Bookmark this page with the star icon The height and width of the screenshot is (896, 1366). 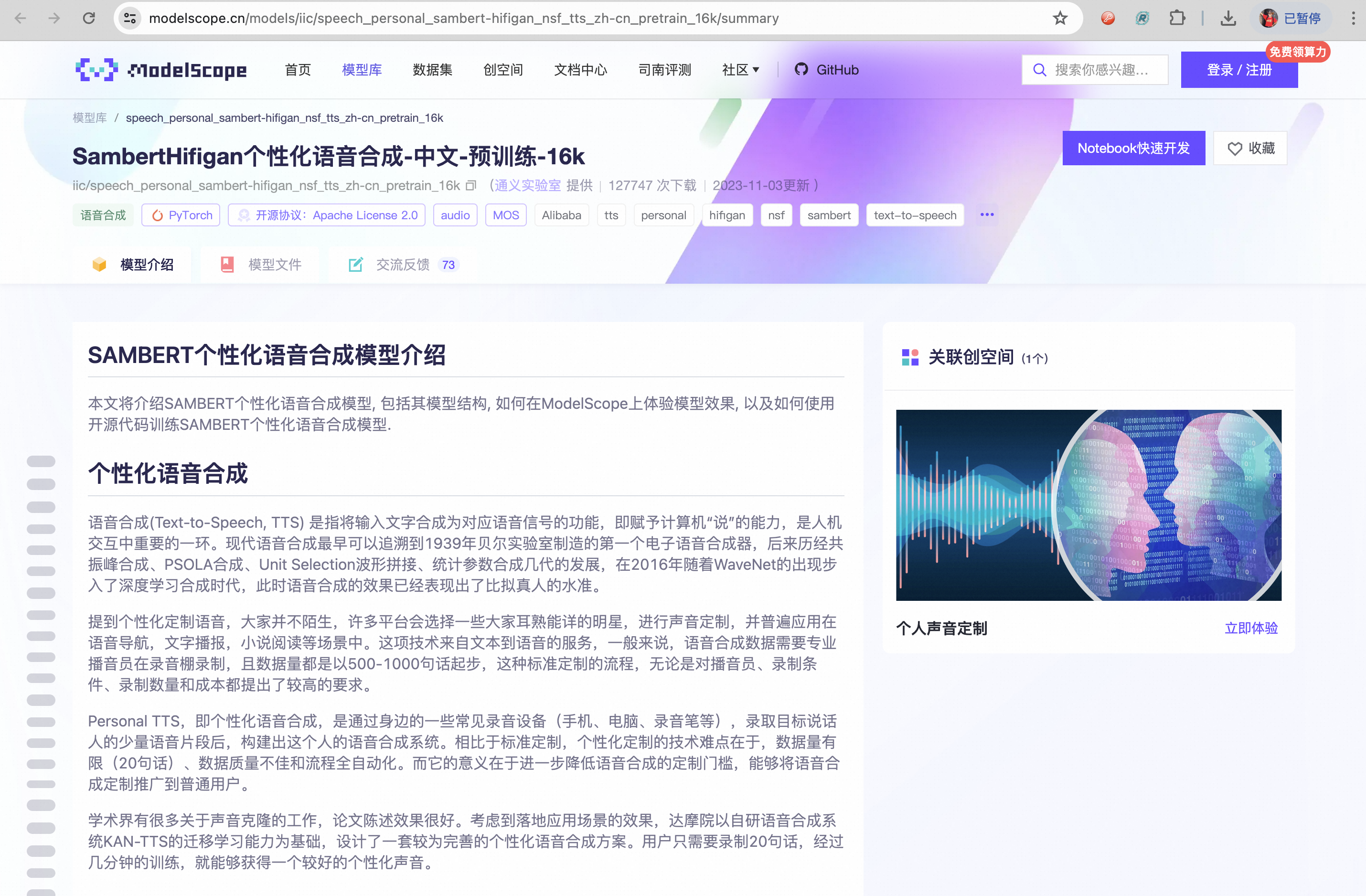(x=1059, y=18)
